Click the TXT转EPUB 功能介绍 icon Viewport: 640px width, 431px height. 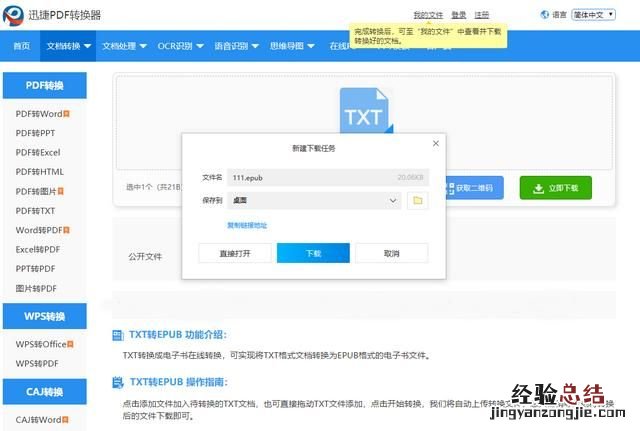[x=118, y=335]
